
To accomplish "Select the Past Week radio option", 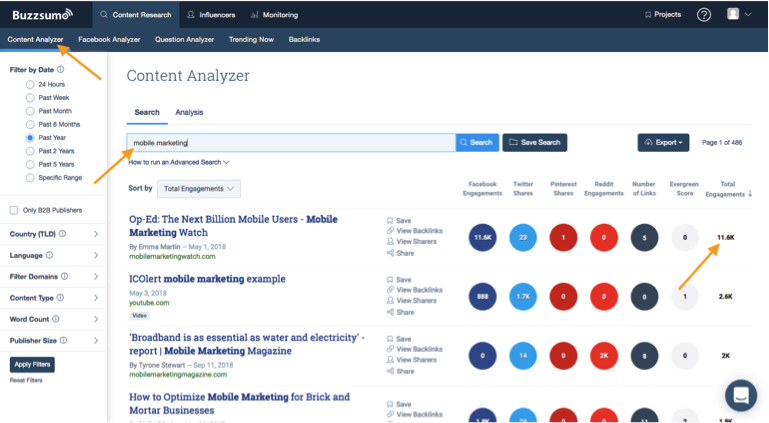I will coord(30,98).
